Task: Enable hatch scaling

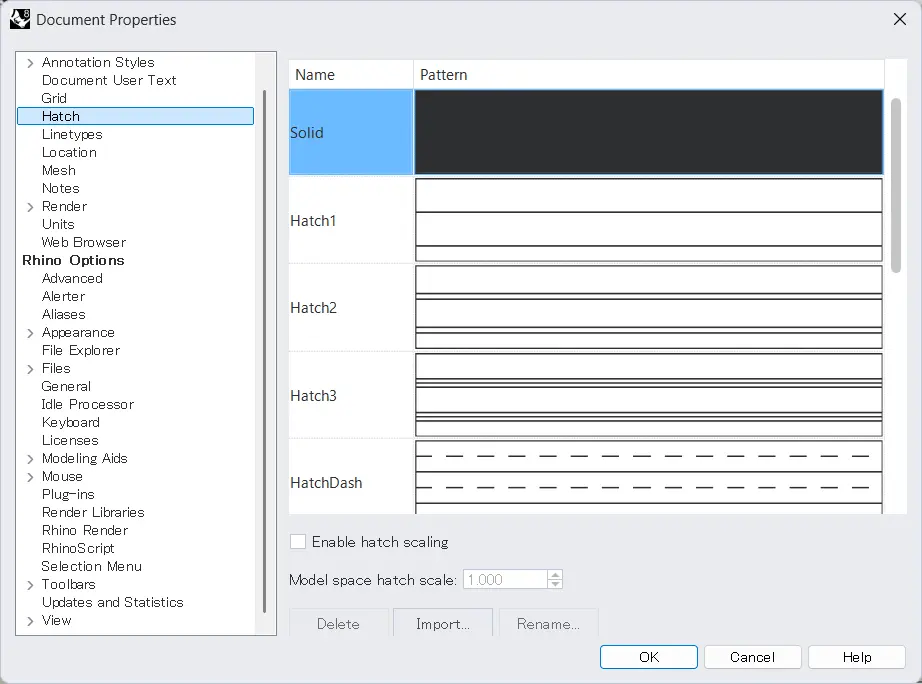Action: [297, 542]
